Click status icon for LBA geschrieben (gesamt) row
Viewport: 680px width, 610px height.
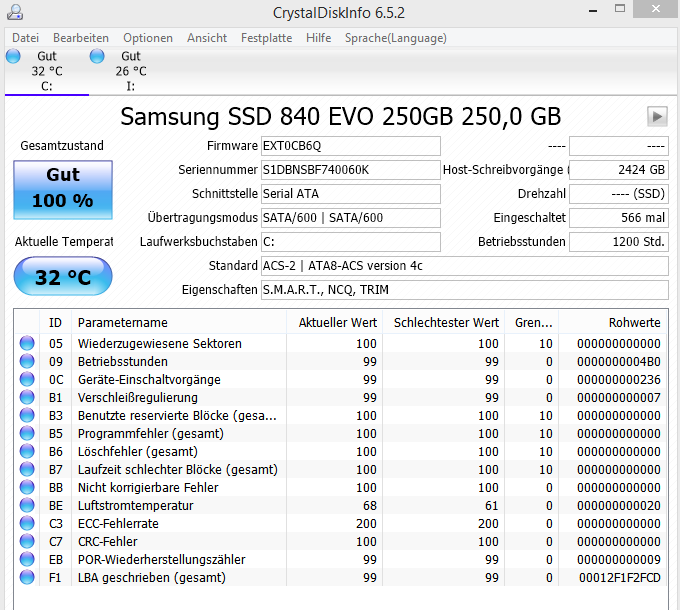tap(27, 577)
